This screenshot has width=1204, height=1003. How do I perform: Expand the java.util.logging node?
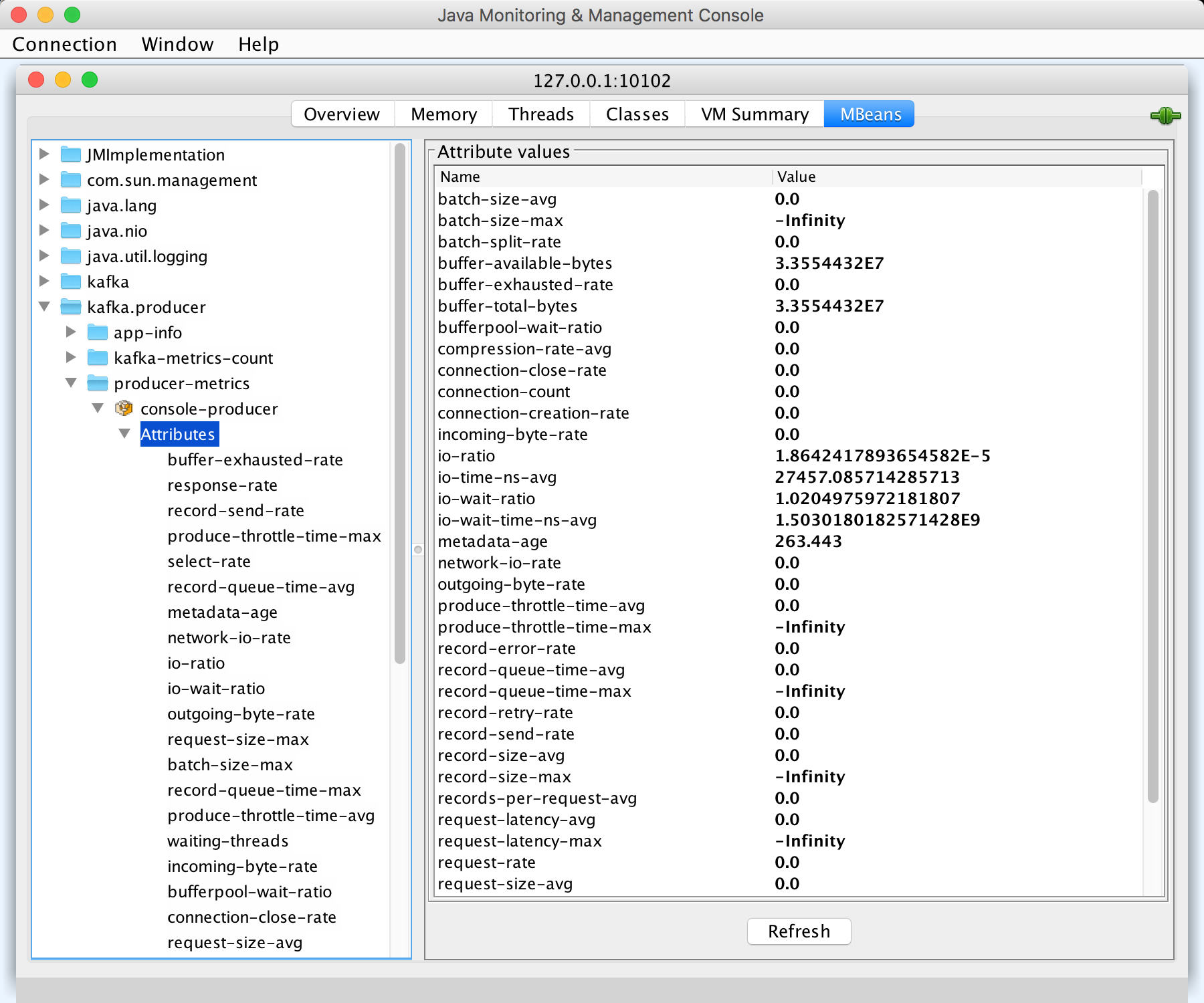point(44,255)
